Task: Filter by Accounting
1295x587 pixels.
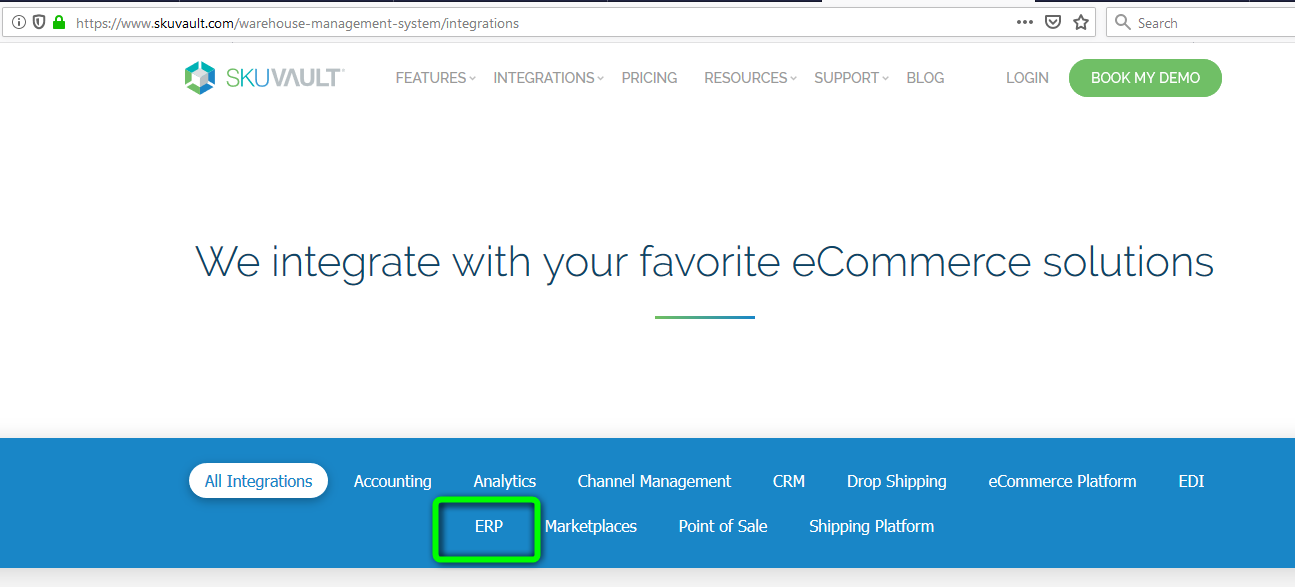Action: click(393, 481)
